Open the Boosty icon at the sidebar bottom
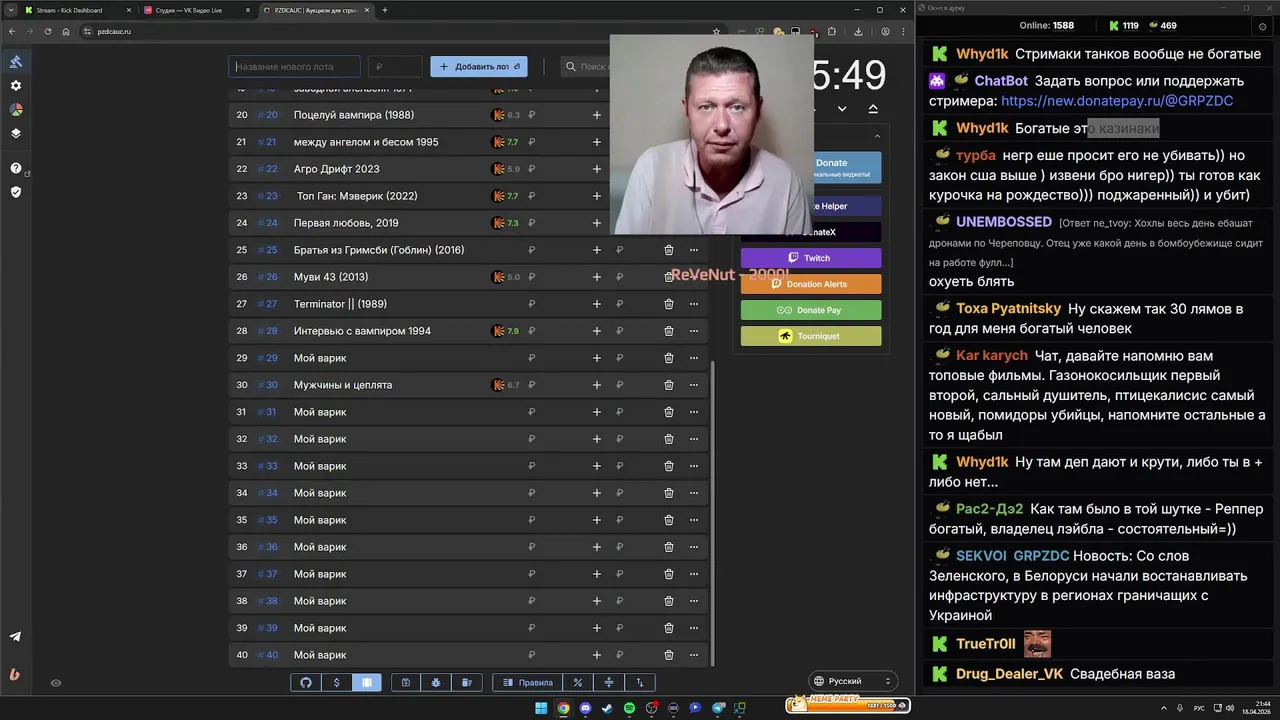The width and height of the screenshot is (1280, 720). [15, 674]
